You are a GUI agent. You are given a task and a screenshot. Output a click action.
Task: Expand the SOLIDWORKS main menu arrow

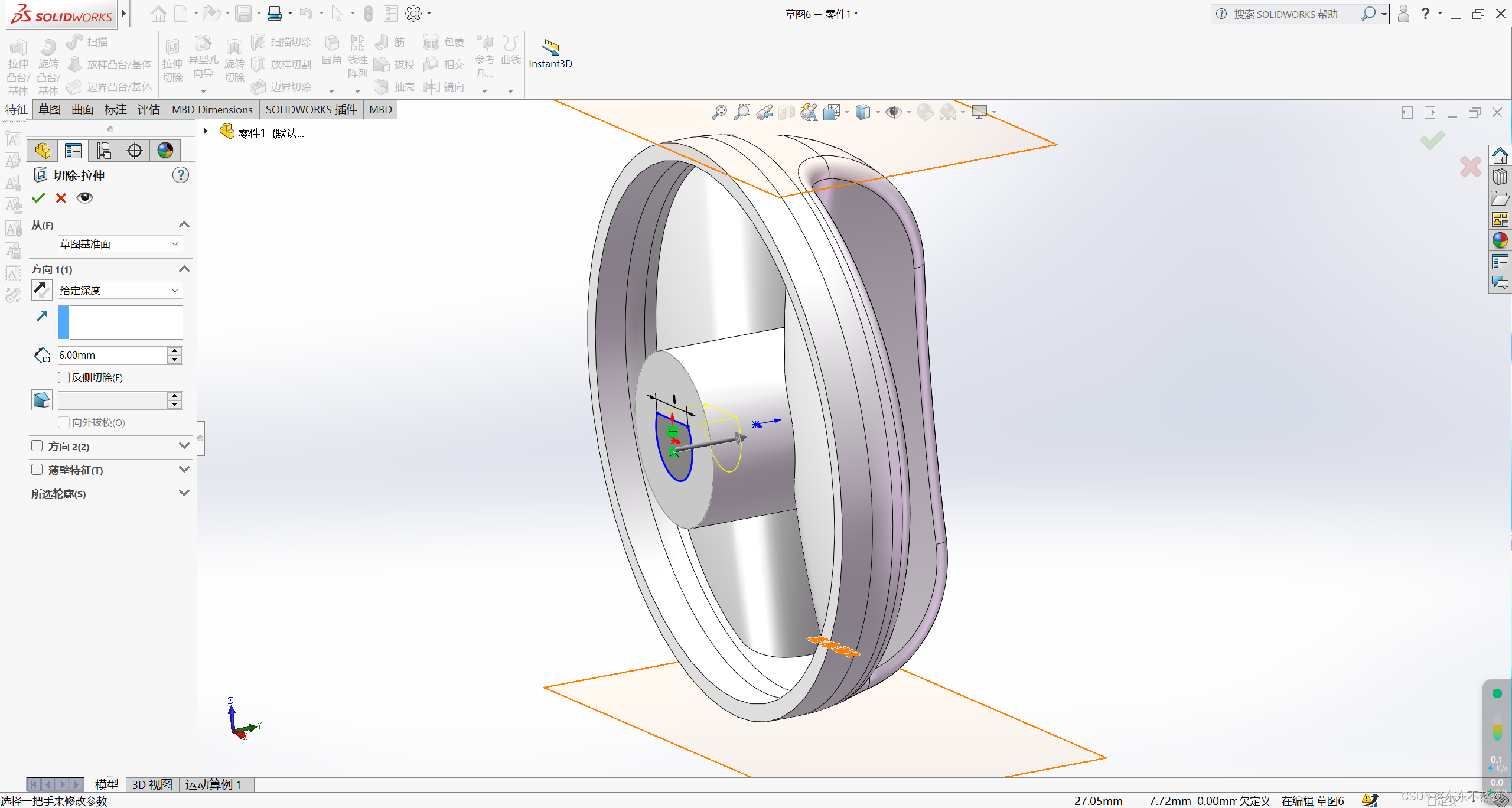point(123,13)
